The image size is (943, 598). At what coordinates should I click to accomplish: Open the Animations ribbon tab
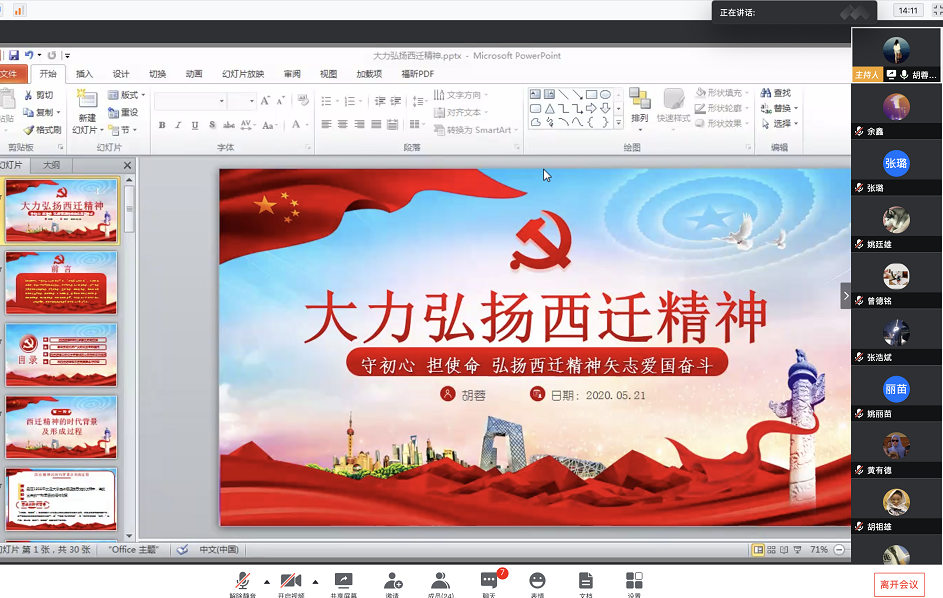194,74
